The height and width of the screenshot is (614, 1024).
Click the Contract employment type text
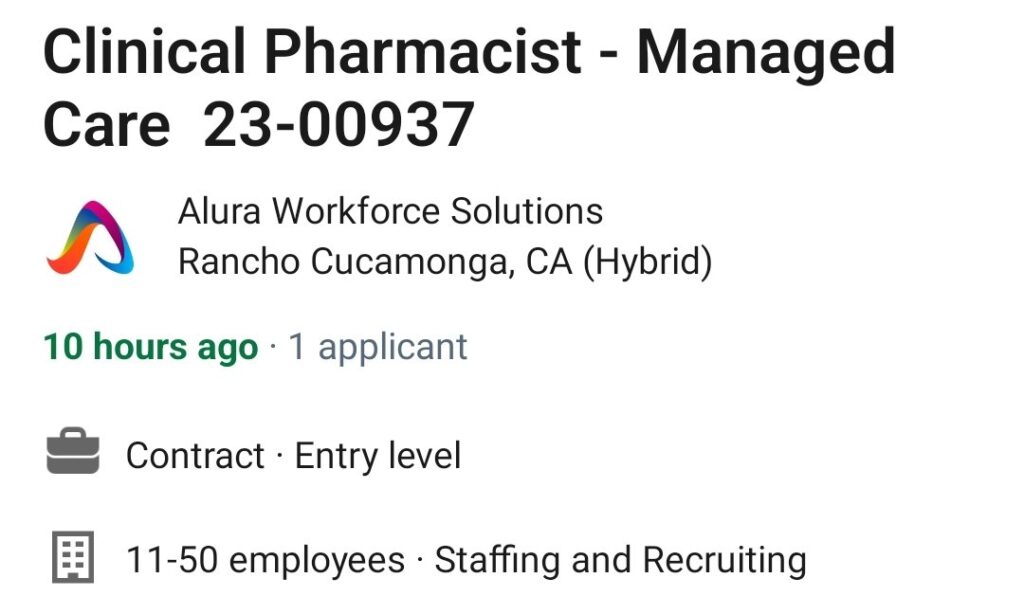coord(195,455)
